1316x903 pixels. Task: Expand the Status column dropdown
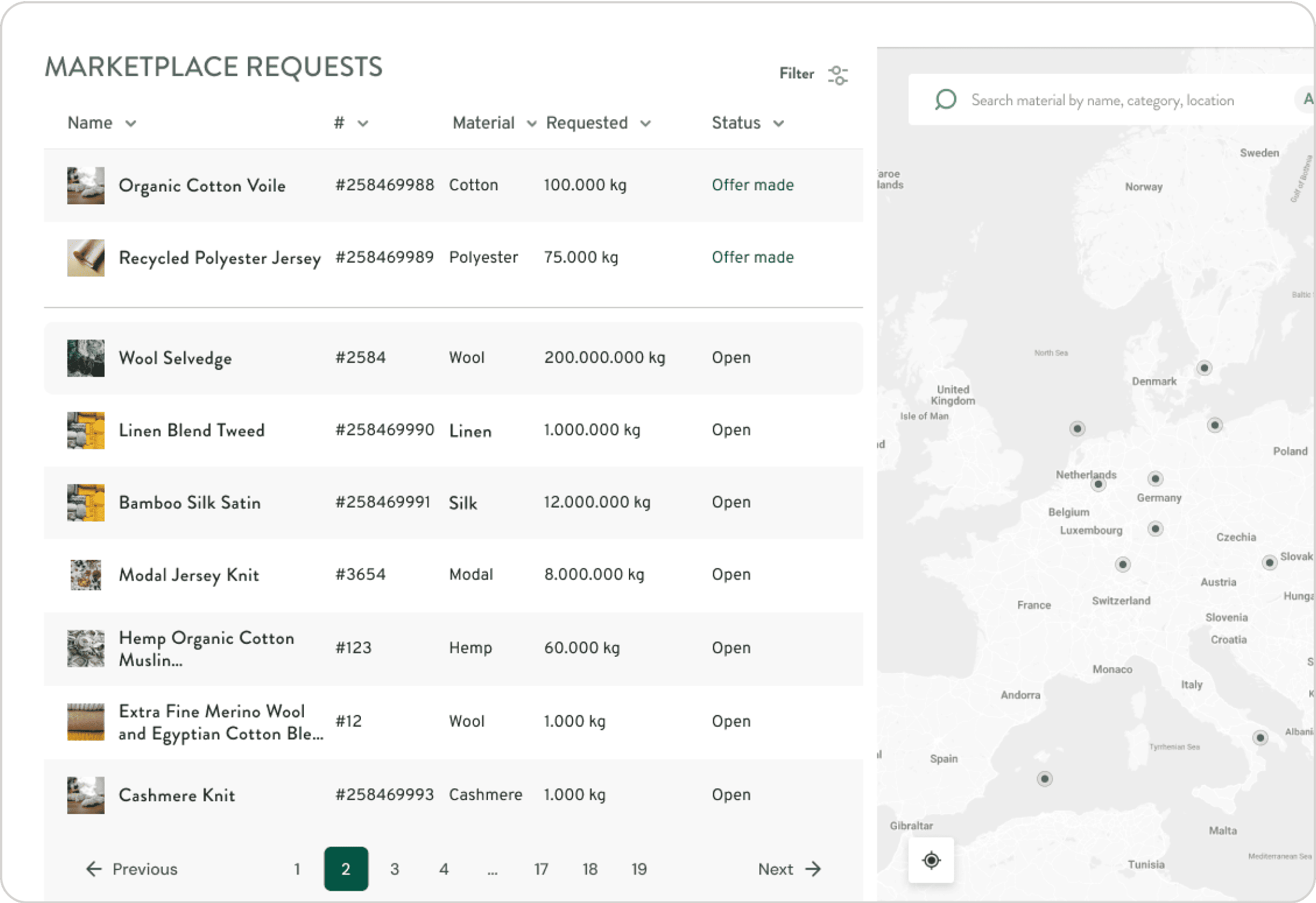pyautogui.click(x=779, y=124)
